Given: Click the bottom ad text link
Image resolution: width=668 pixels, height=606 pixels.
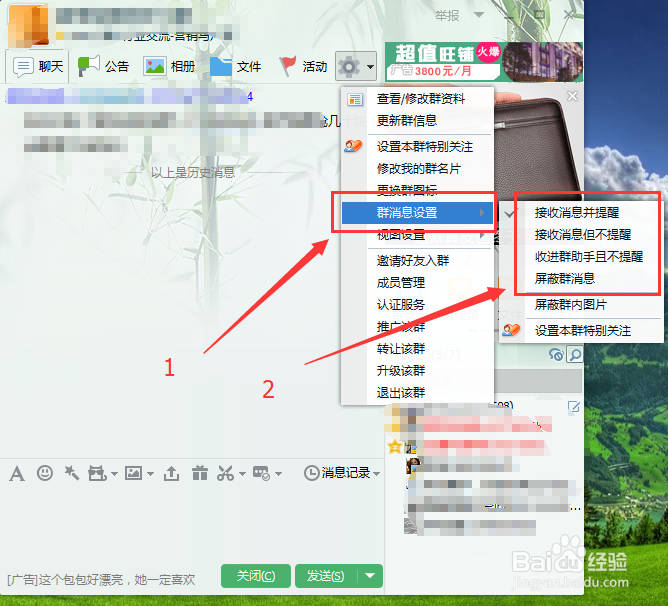Looking at the screenshot, I should click(101, 580).
